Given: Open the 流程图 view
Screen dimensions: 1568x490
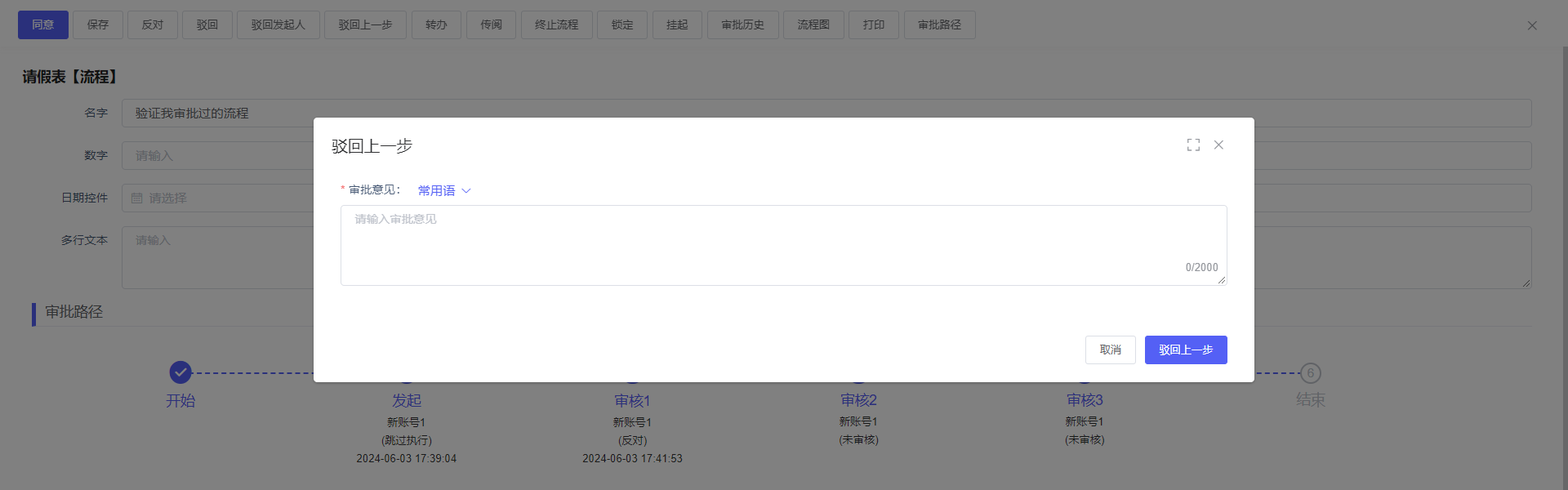Looking at the screenshot, I should pyautogui.click(x=813, y=25).
